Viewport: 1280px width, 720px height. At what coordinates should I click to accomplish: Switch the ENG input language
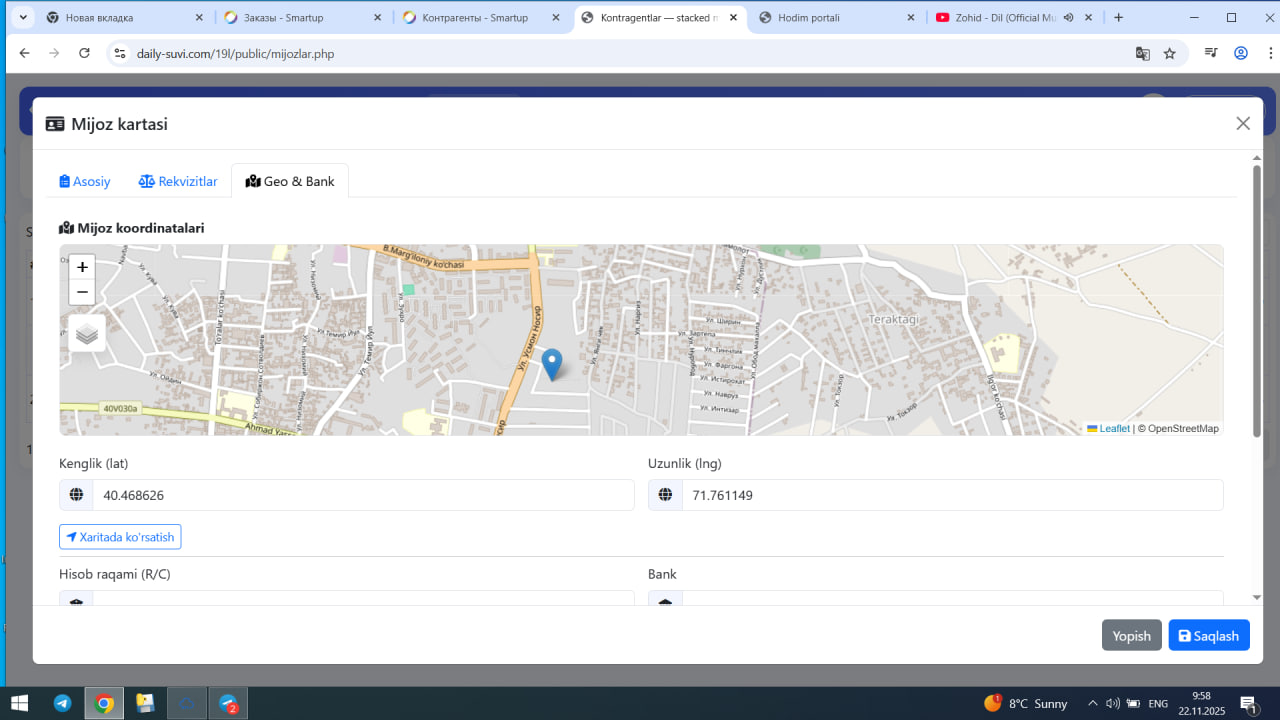click(x=1158, y=703)
